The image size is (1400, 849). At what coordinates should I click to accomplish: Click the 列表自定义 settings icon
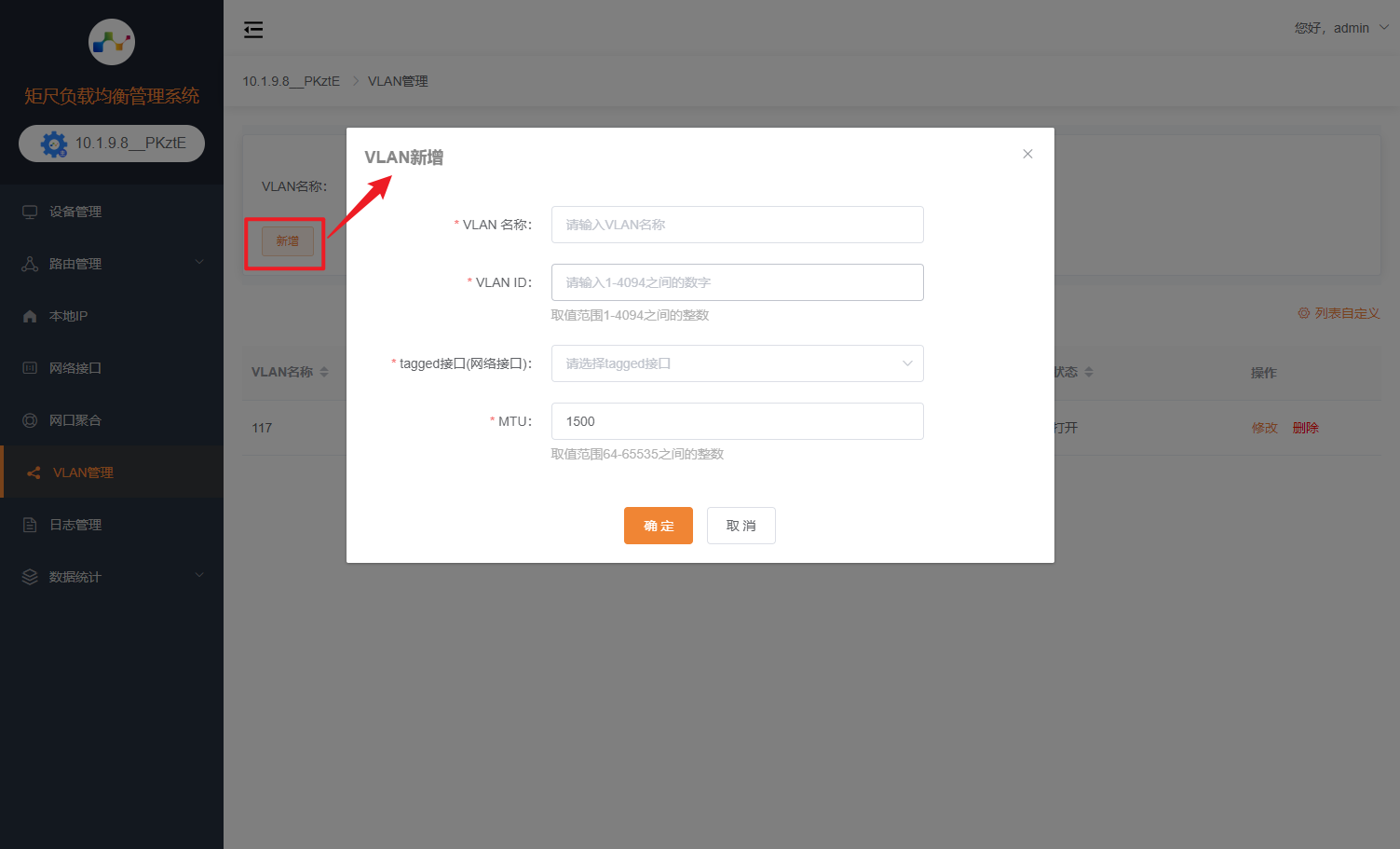pyautogui.click(x=1304, y=313)
